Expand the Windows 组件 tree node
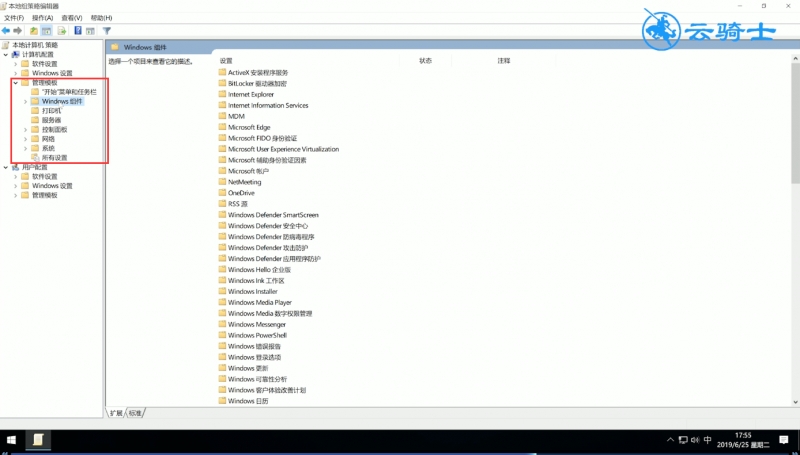This screenshot has width=800, height=455. [25, 102]
